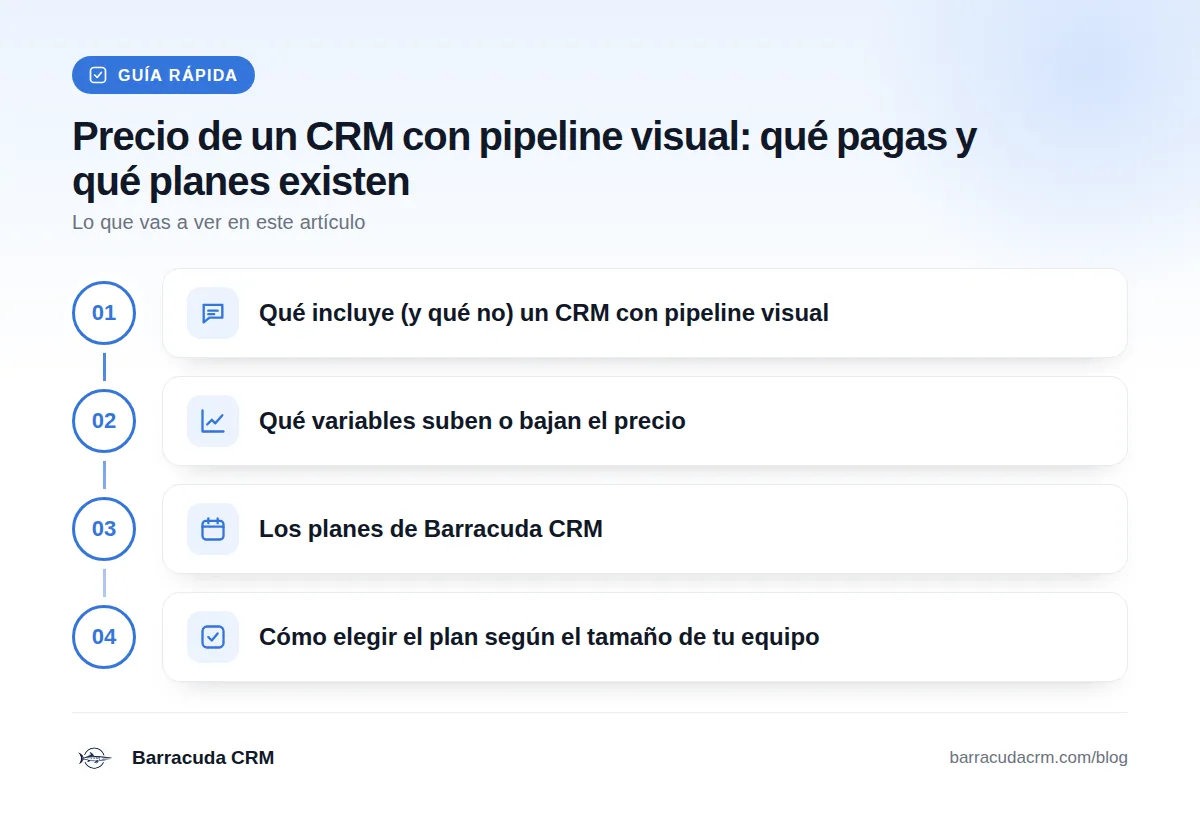1200x829 pixels.
Task: Click the GUÍA RÁPIDA badge
Action: click(x=163, y=75)
